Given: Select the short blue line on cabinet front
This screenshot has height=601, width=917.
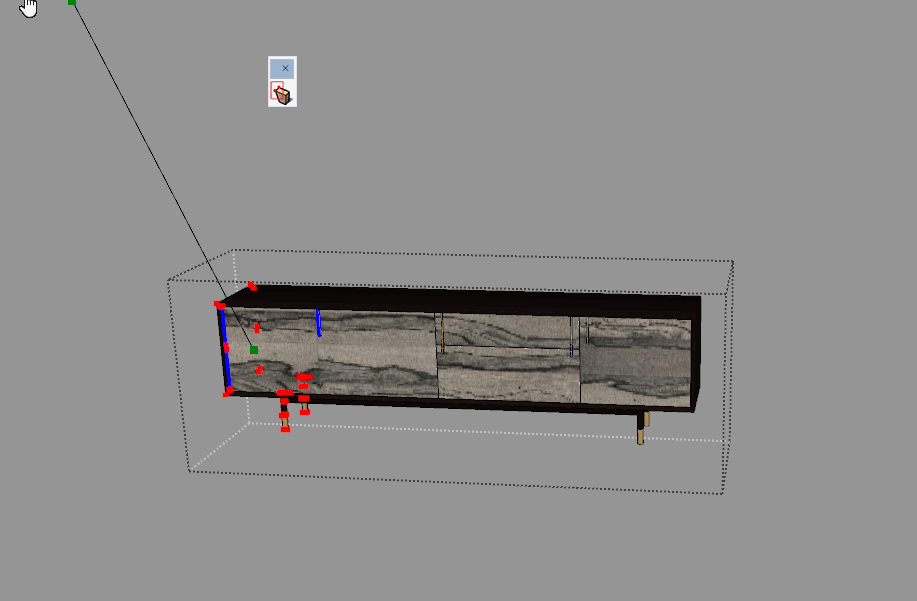Looking at the screenshot, I should coord(318,323).
